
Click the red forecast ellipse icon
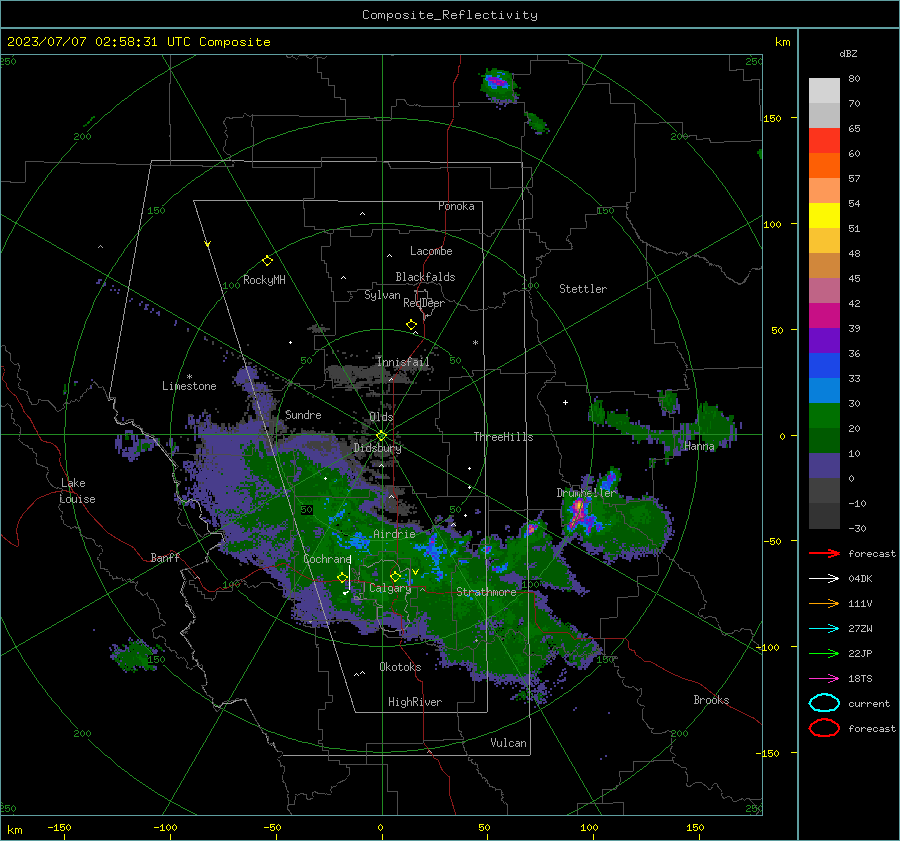pos(824,728)
